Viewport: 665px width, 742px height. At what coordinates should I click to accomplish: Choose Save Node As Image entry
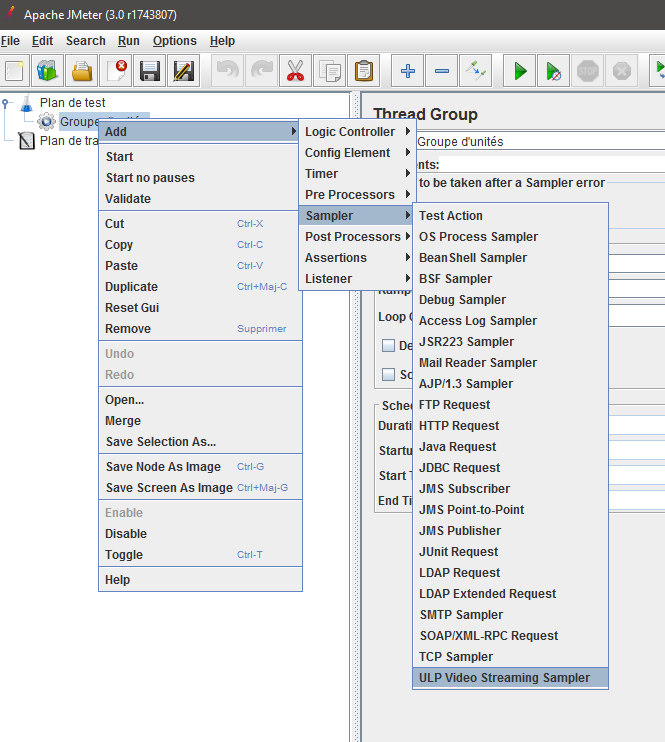(x=200, y=467)
